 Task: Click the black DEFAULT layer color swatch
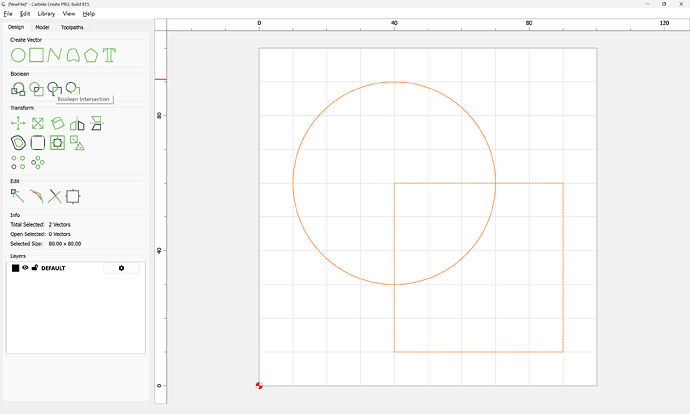[x=15, y=268]
